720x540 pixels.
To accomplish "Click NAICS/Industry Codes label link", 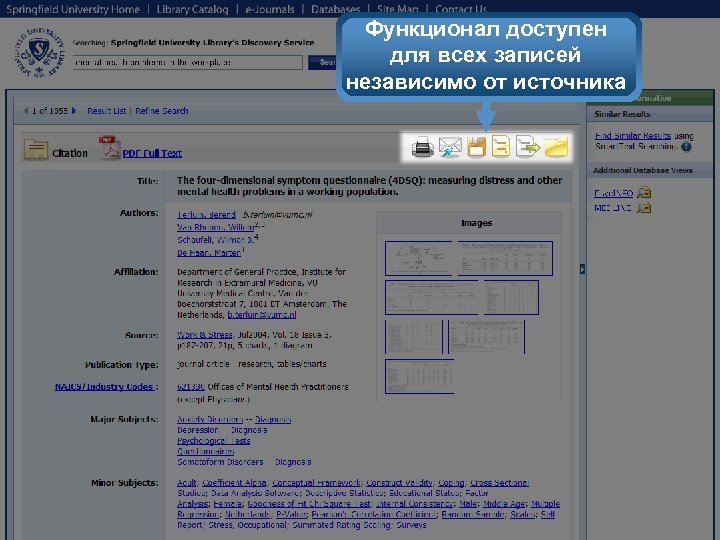I will click(x=104, y=387).
